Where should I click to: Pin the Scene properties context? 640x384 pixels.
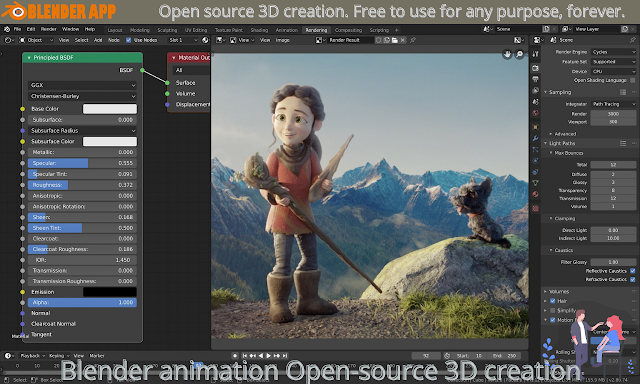(x=633, y=40)
